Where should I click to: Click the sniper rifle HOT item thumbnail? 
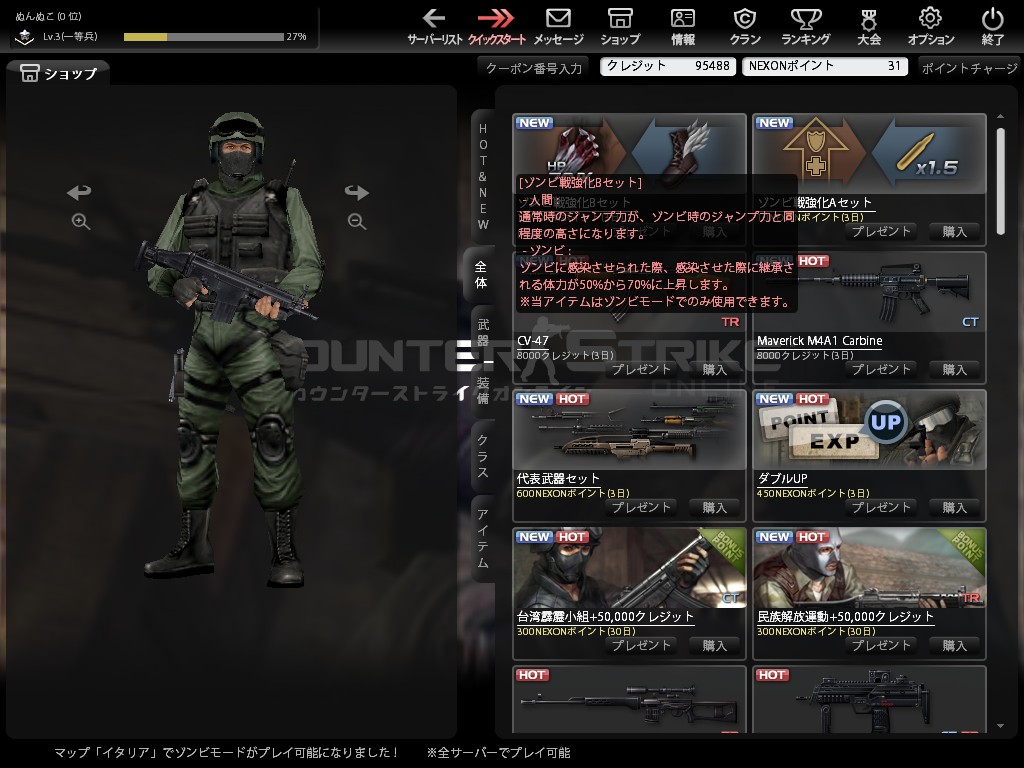(x=630, y=700)
